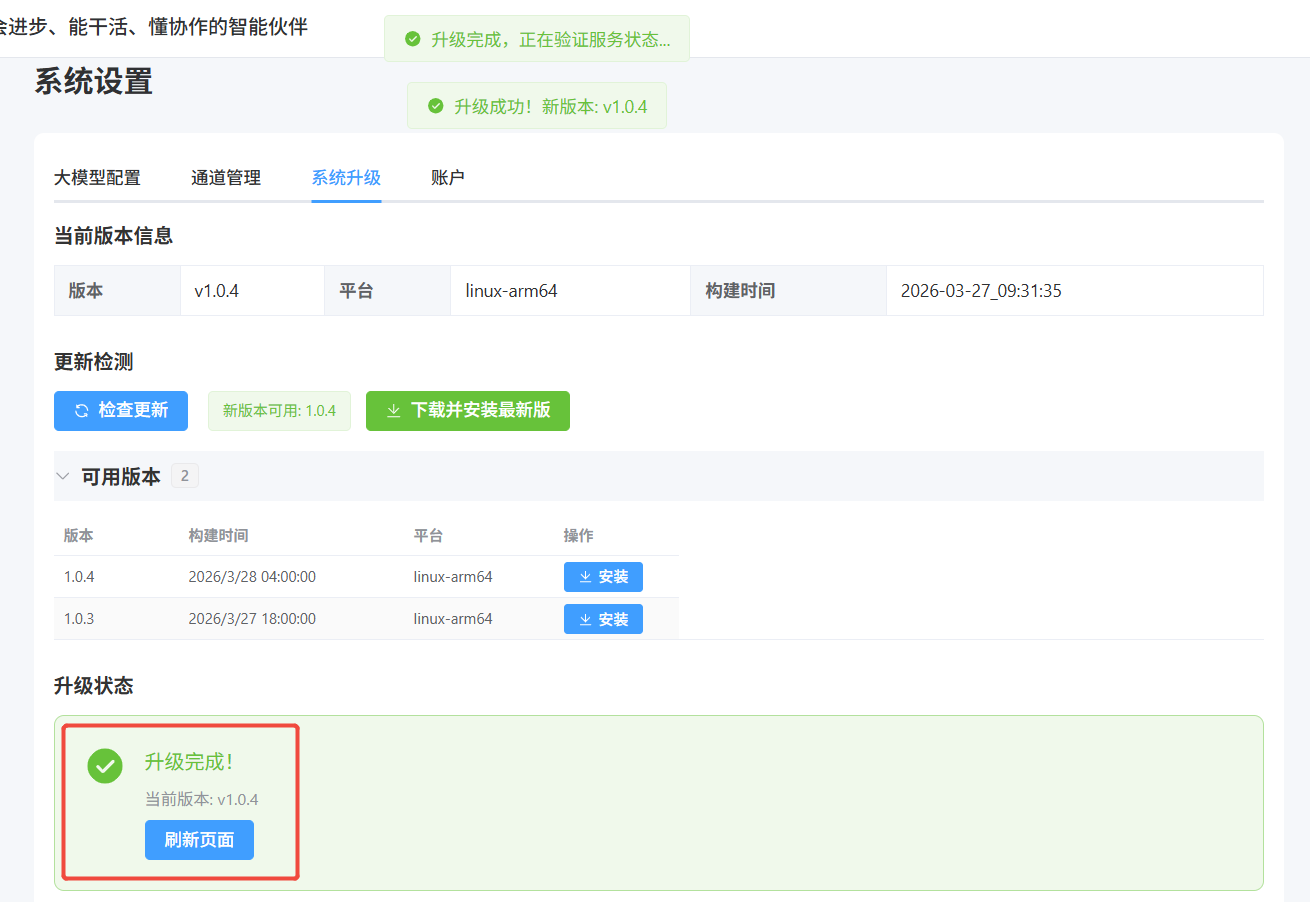Install version 1.0.3 from the table
1310x902 pixels.
coord(603,619)
